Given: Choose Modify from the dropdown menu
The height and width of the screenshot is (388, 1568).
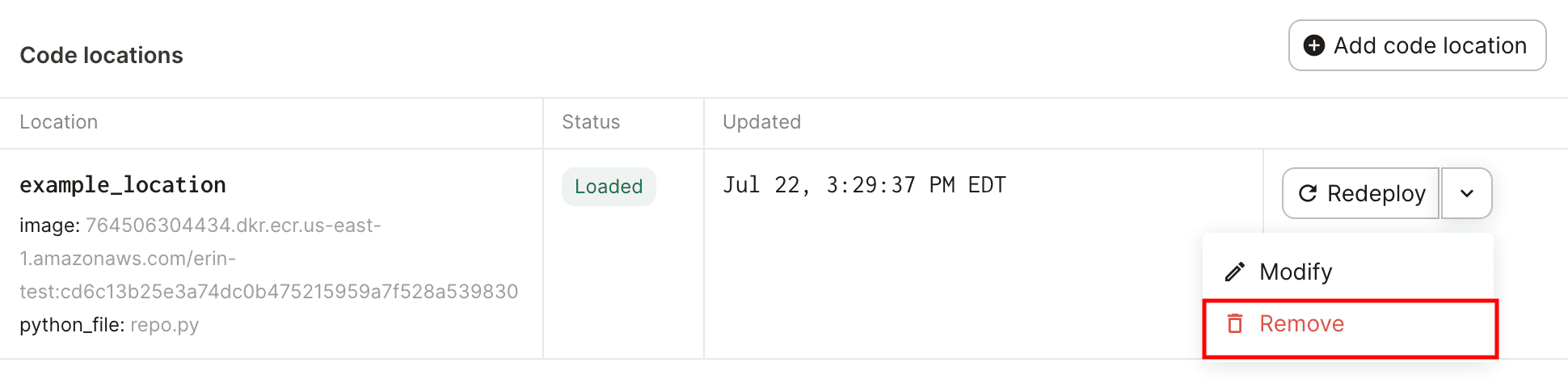Looking at the screenshot, I should 1296,272.
